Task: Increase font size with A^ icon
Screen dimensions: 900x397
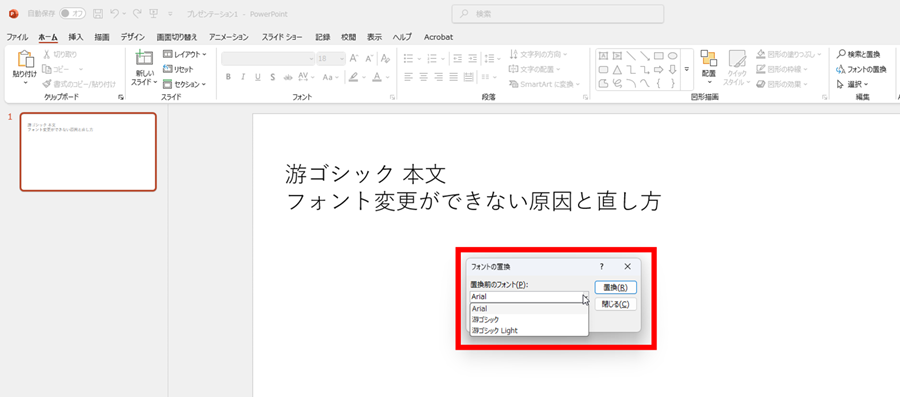Action: click(354, 59)
